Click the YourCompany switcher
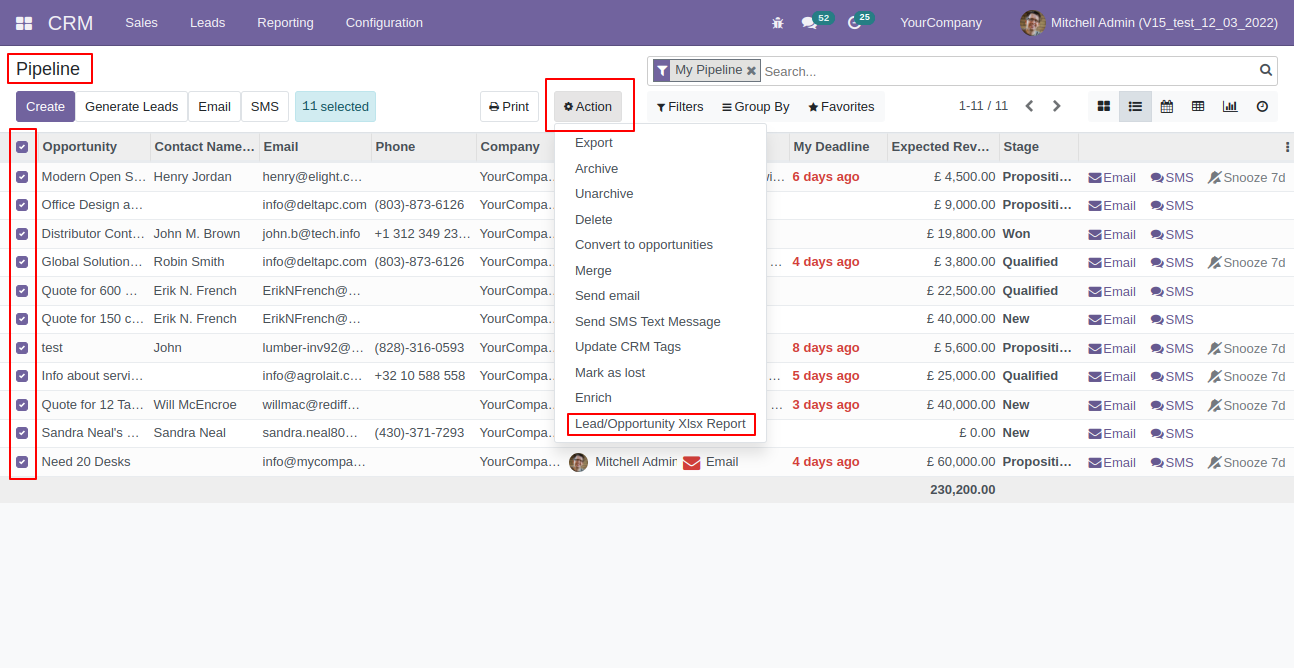The width and height of the screenshot is (1294, 668). 941,22
